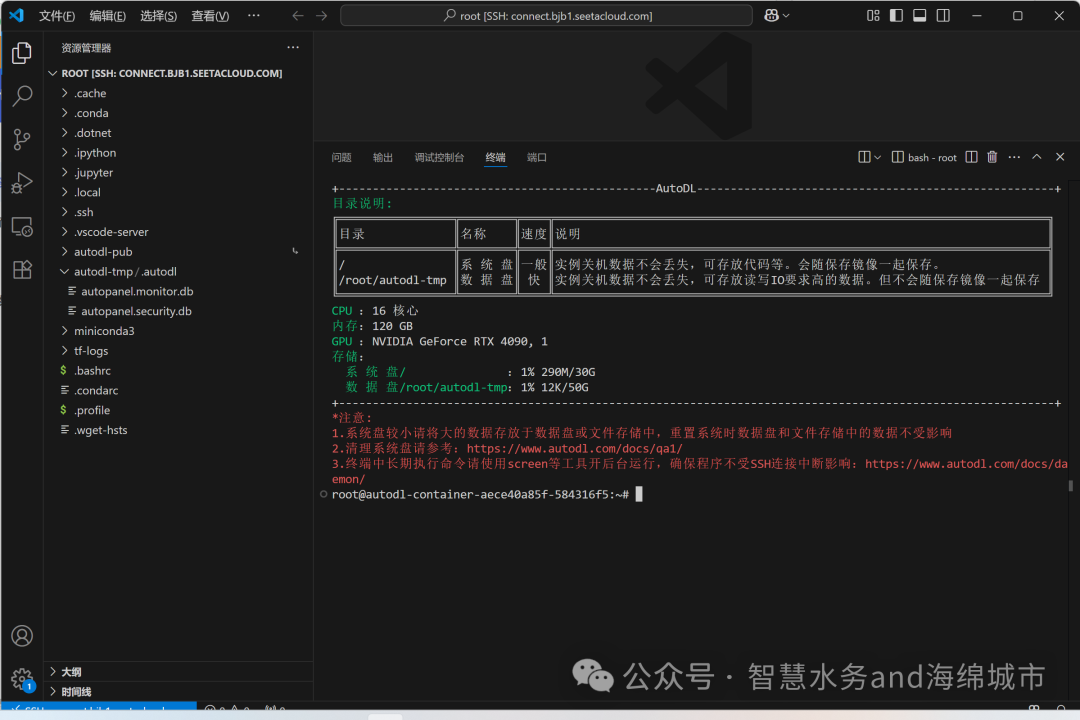
Task: Switch to the 问题 panel tab
Action: [x=341, y=158]
